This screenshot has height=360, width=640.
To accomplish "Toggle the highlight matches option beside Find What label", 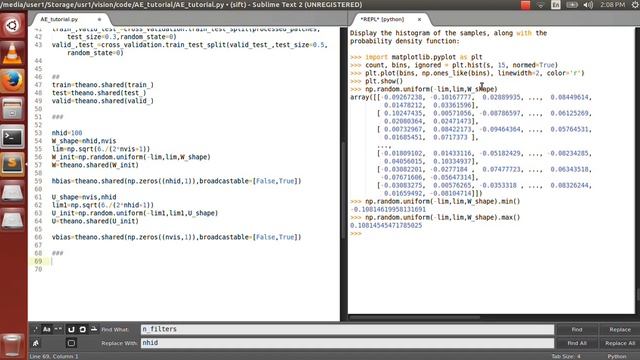I will (x=94, y=329).
